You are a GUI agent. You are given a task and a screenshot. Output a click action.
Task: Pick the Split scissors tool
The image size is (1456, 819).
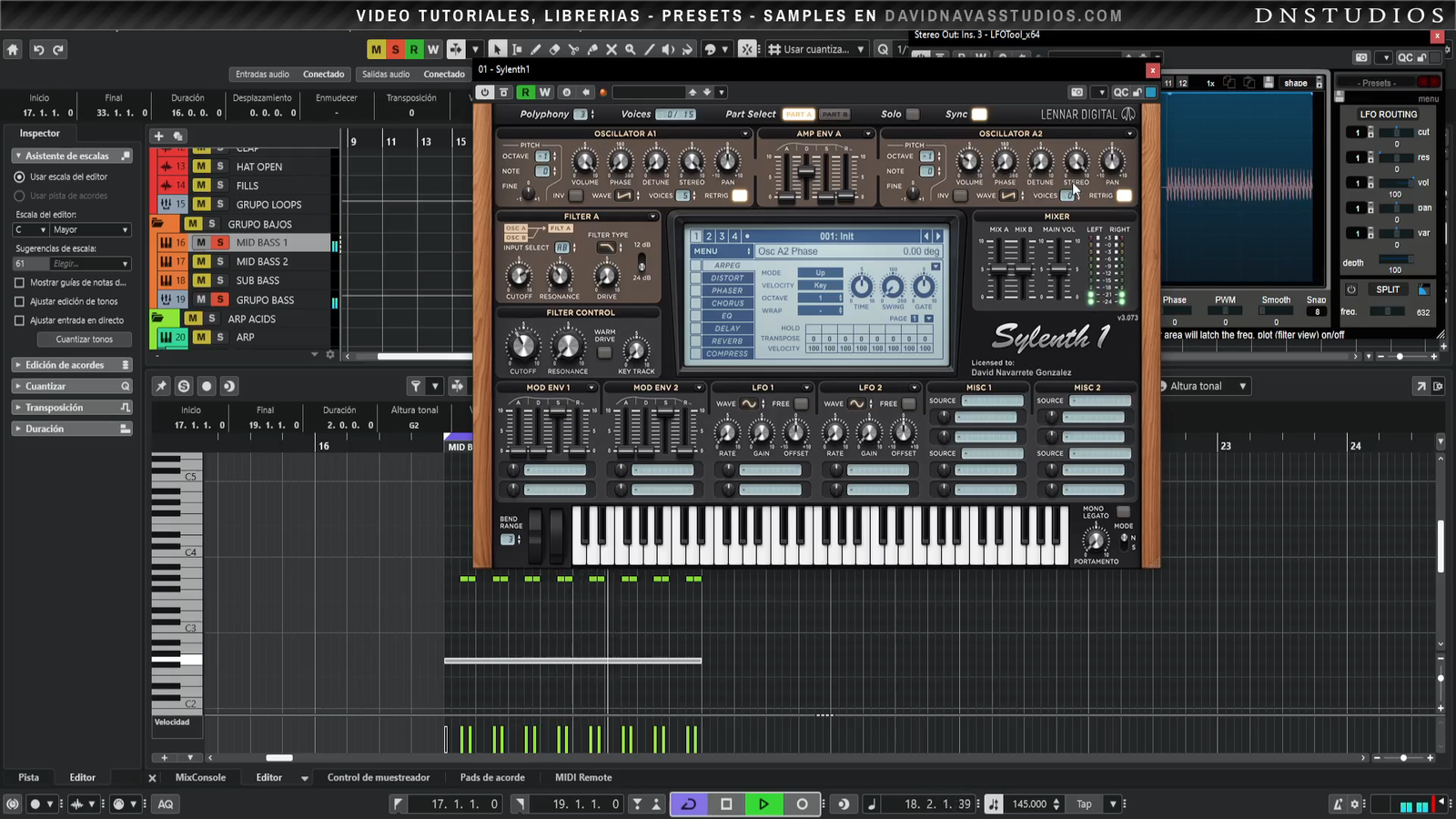573,49
